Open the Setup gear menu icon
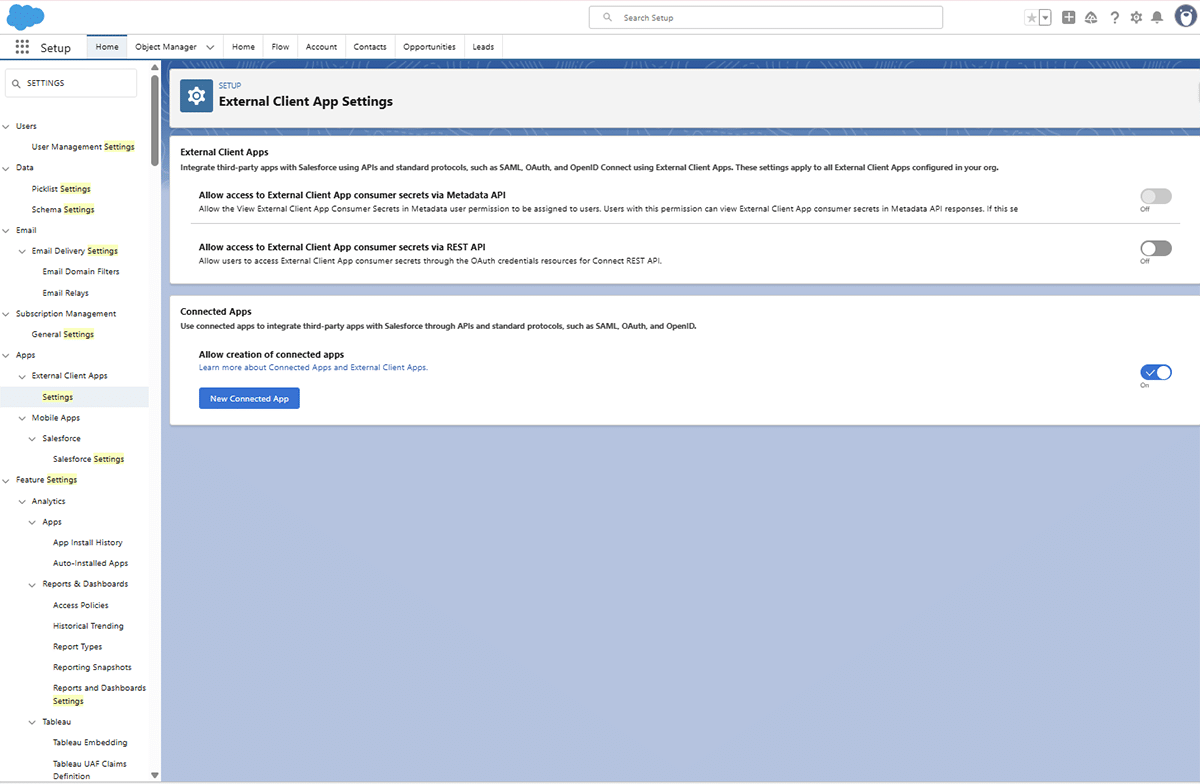 coord(1136,18)
